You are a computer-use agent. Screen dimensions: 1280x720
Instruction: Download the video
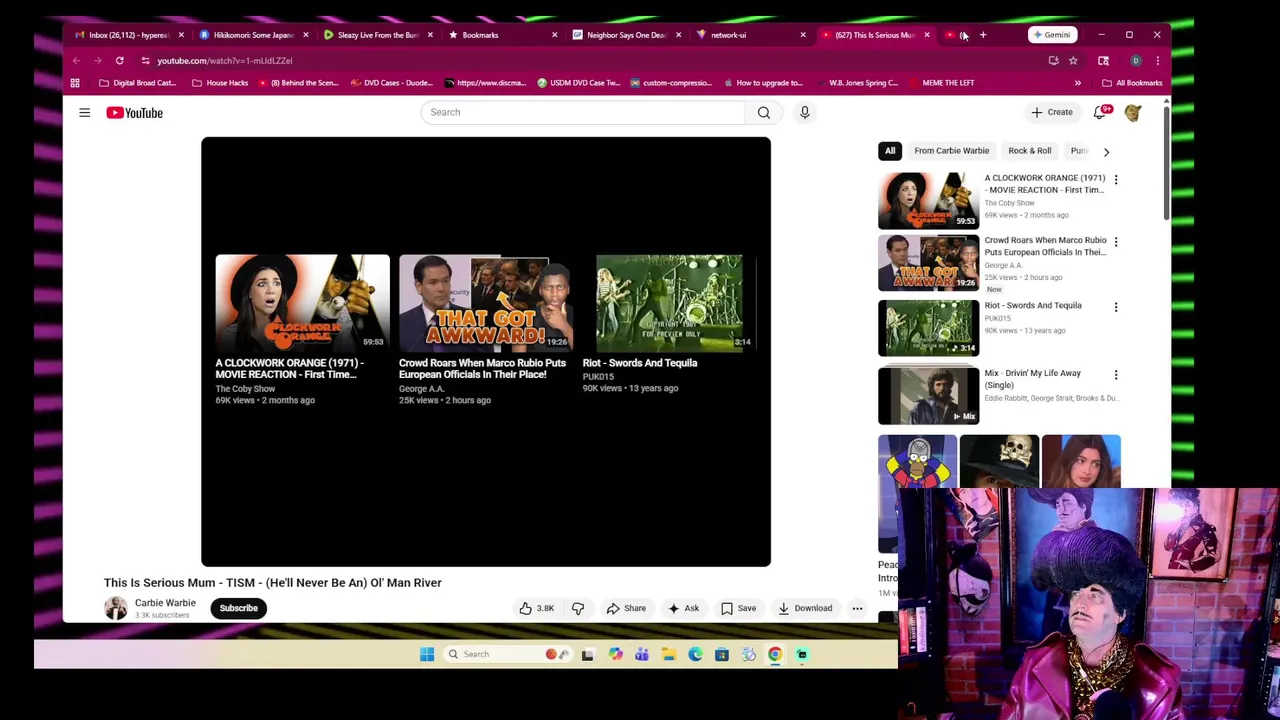(x=805, y=608)
